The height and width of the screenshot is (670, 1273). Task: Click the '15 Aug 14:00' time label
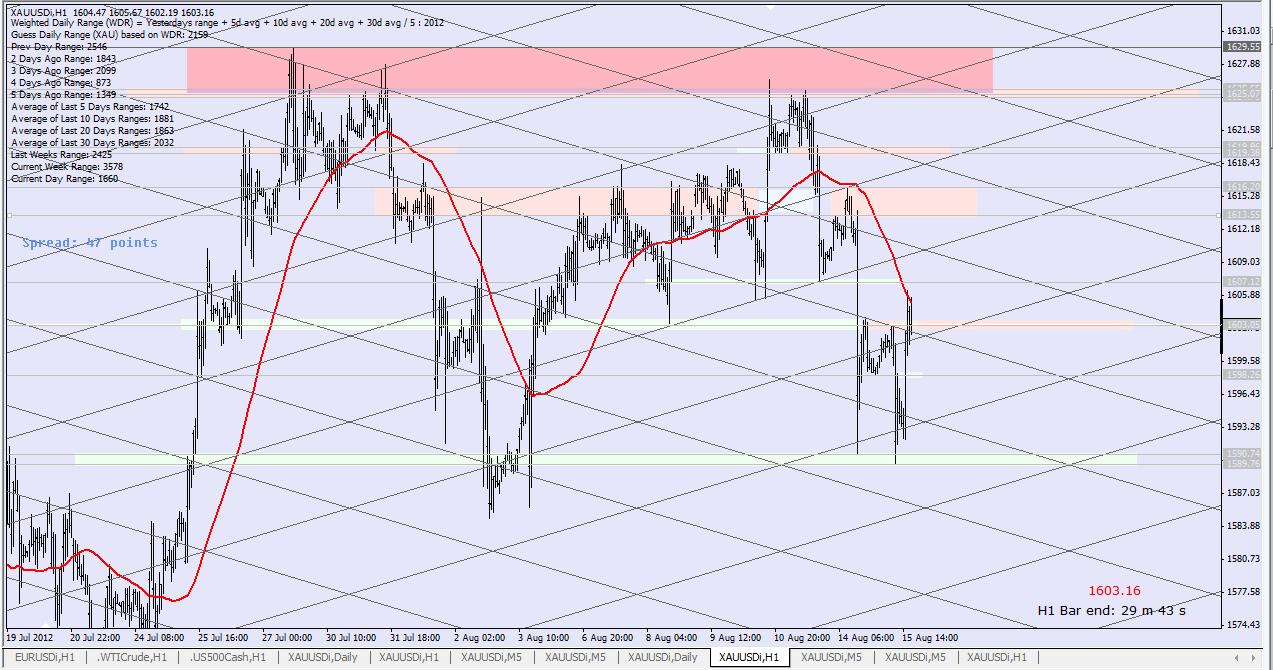pos(930,637)
